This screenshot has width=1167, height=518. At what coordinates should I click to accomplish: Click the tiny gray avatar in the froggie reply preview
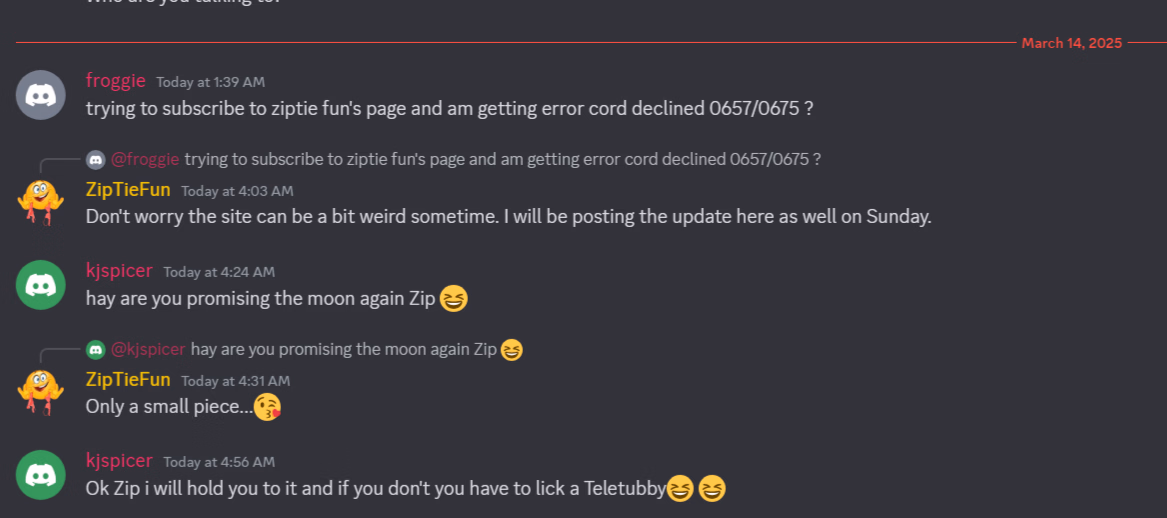pyautogui.click(x=95, y=159)
